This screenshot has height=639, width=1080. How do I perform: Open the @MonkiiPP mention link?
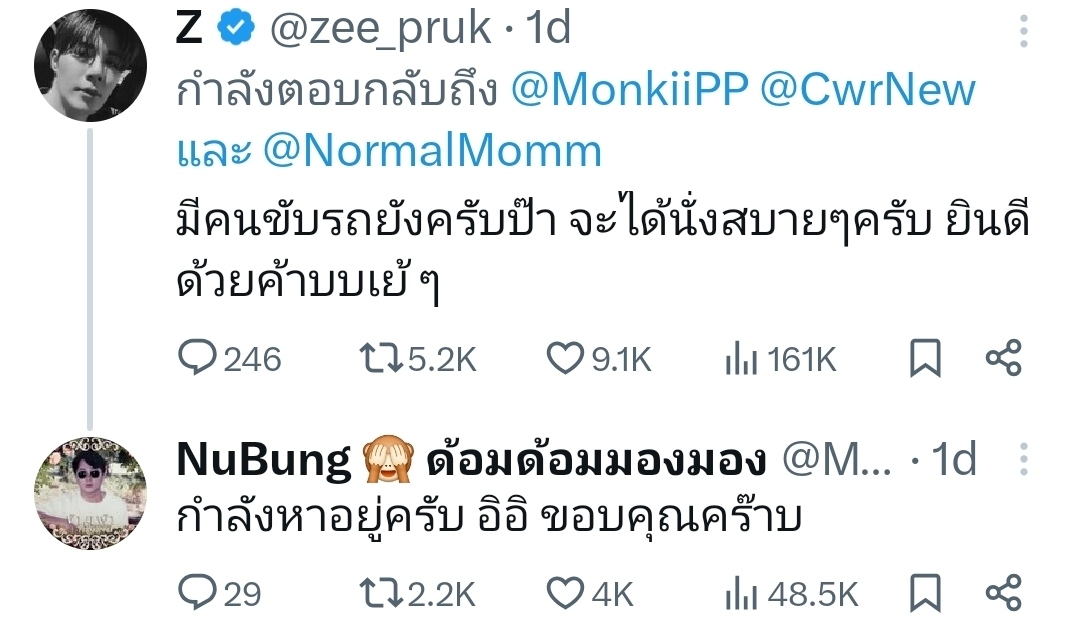click(630, 91)
